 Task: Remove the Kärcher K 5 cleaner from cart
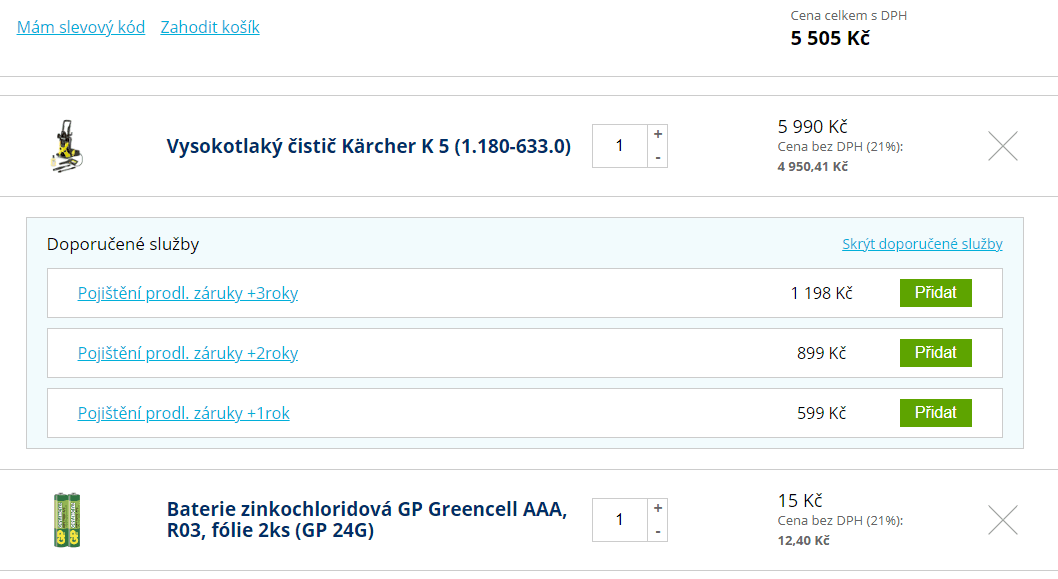point(1002,145)
